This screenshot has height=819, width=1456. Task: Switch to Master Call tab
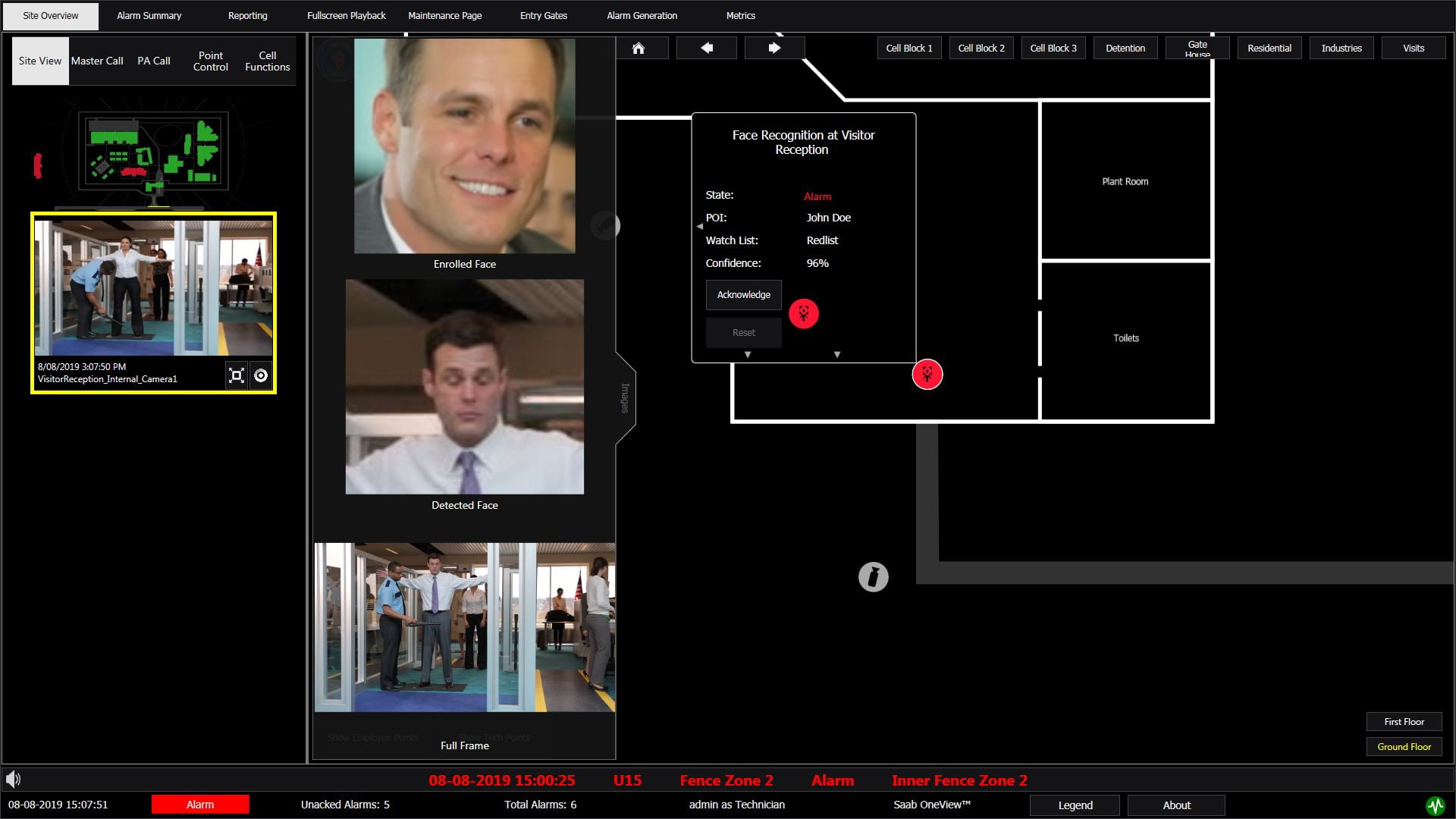[x=97, y=61]
